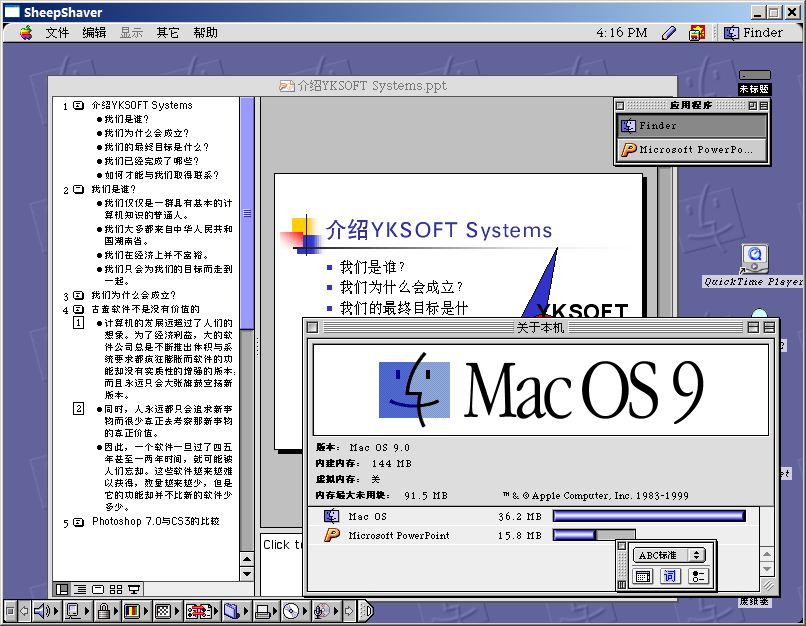This screenshot has width=806, height=626.
Task: Select the Microsoft PowerPoint row in About window
Action: (x=534, y=536)
